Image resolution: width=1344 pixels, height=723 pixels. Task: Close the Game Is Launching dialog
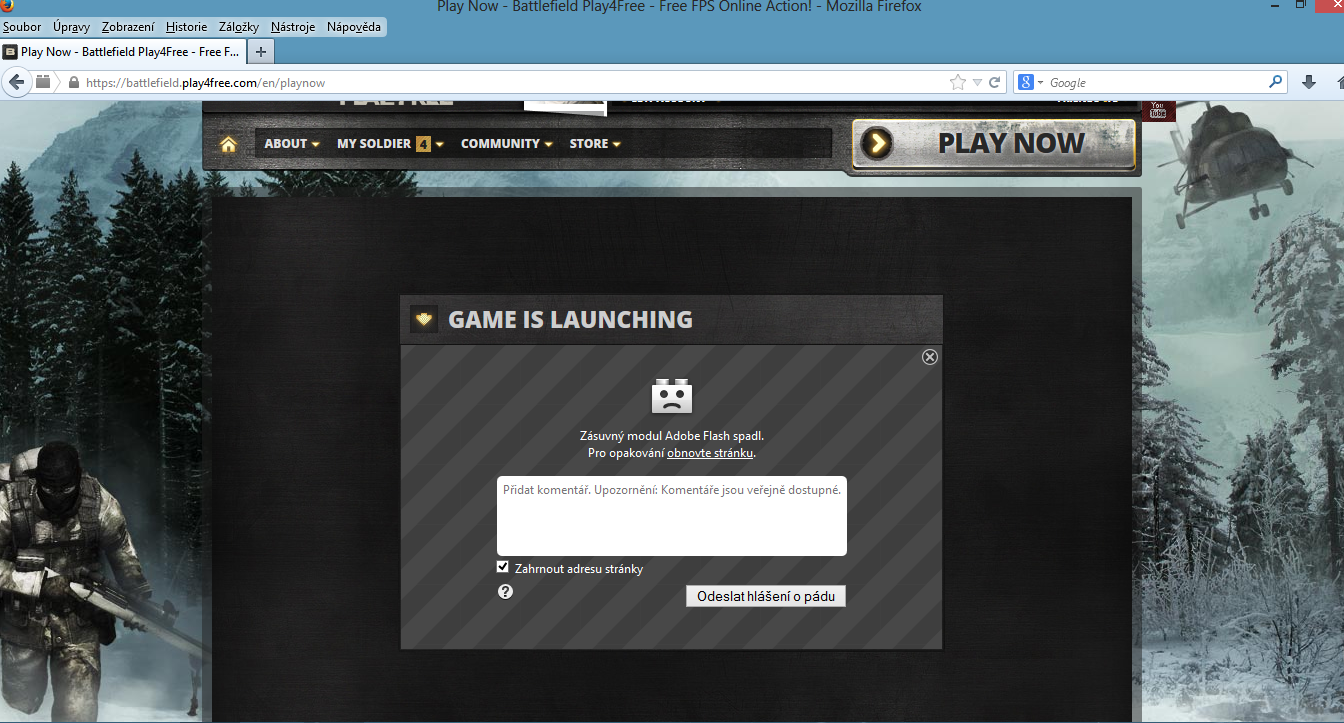pyautogui.click(x=930, y=357)
